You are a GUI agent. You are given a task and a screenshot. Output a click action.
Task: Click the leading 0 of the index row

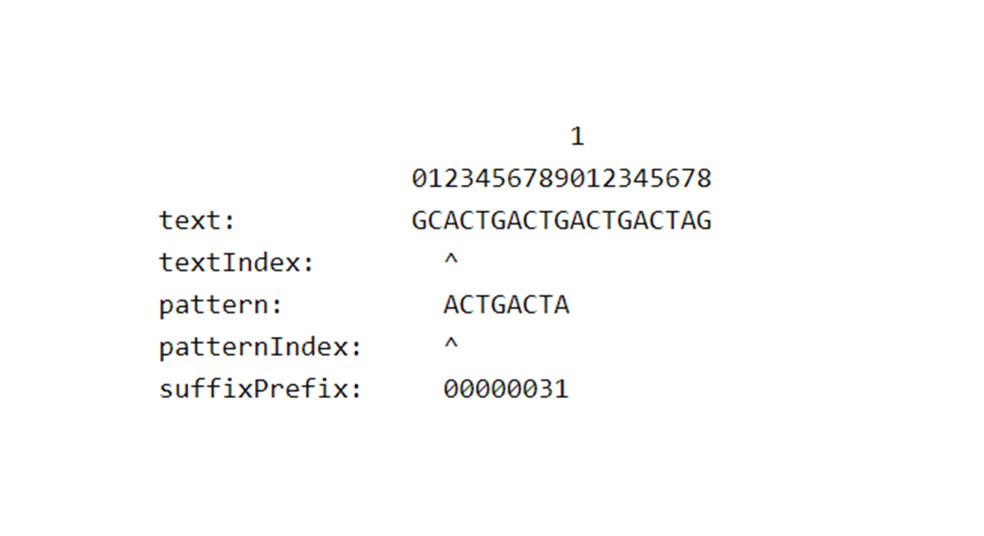click(419, 179)
